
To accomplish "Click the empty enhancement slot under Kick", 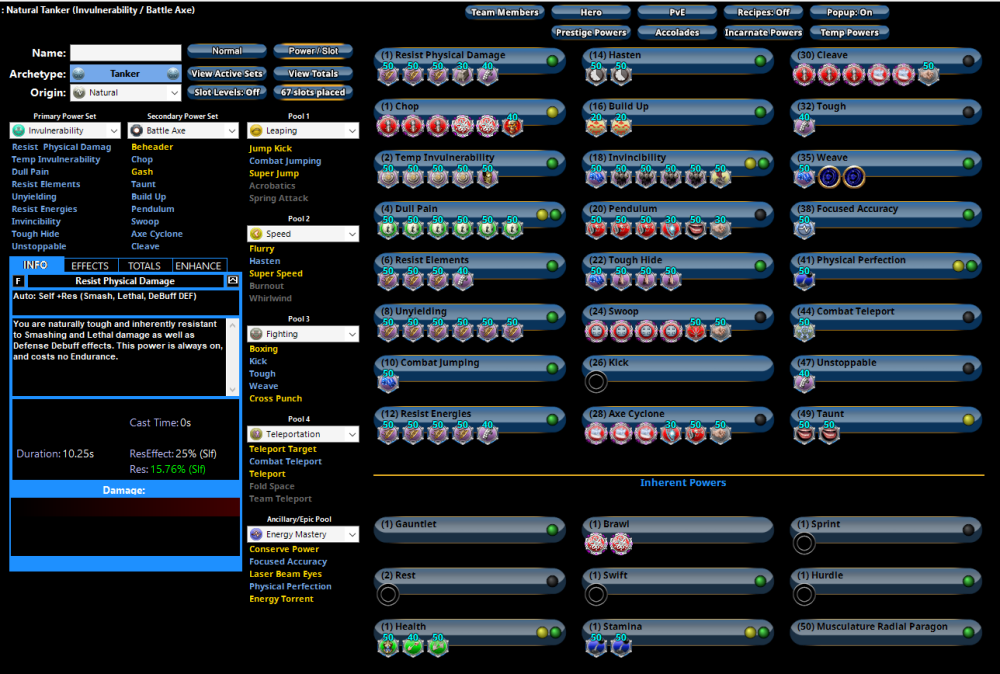I will click(x=596, y=381).
